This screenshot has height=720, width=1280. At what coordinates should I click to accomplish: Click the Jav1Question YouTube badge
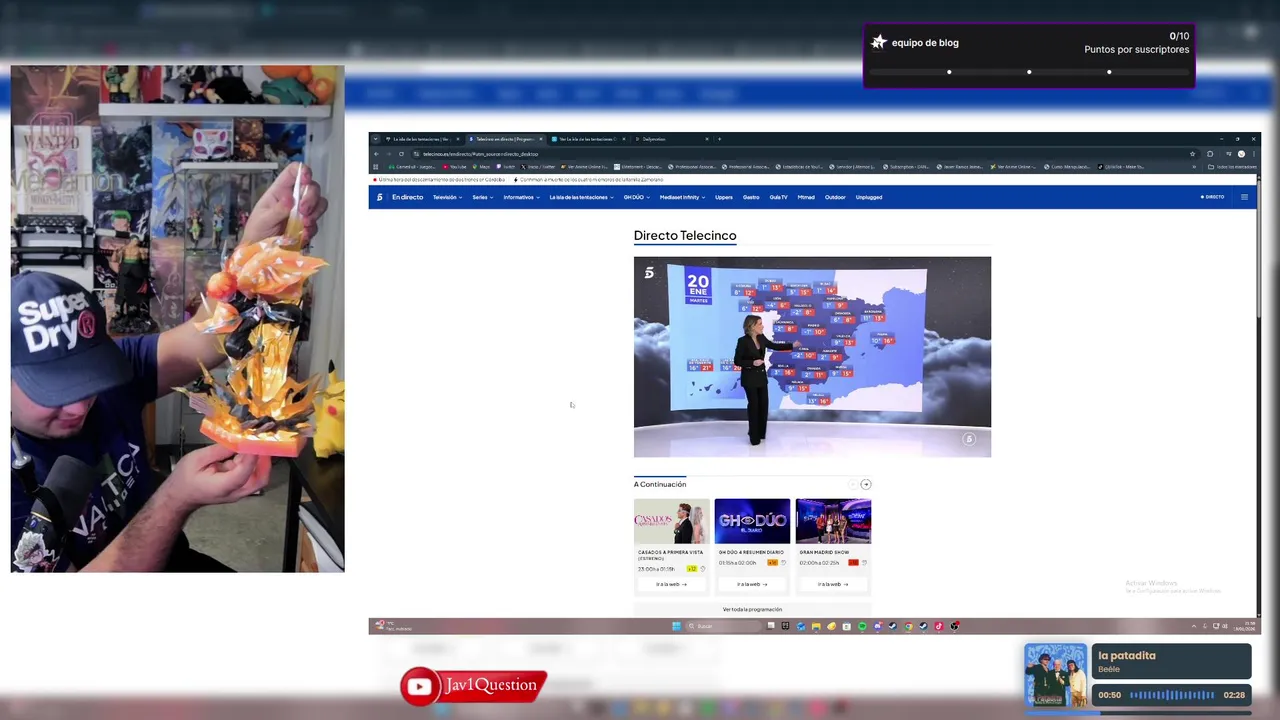[x=474, y=685]
